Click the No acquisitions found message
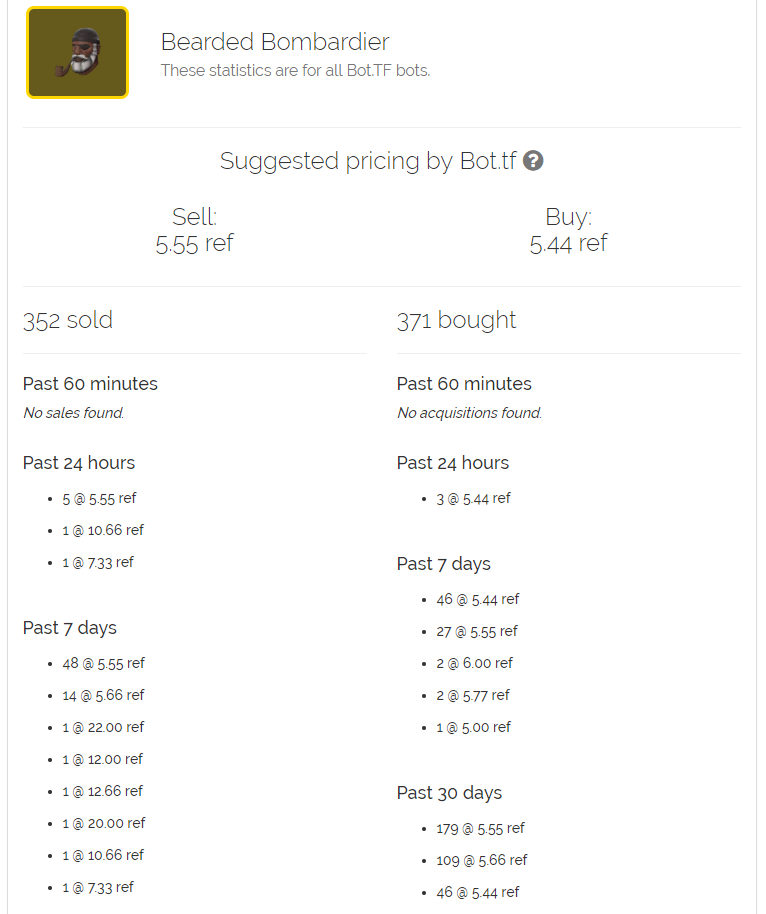The height and width of the screenshot is (914, 766). click(x=469, y=413)
